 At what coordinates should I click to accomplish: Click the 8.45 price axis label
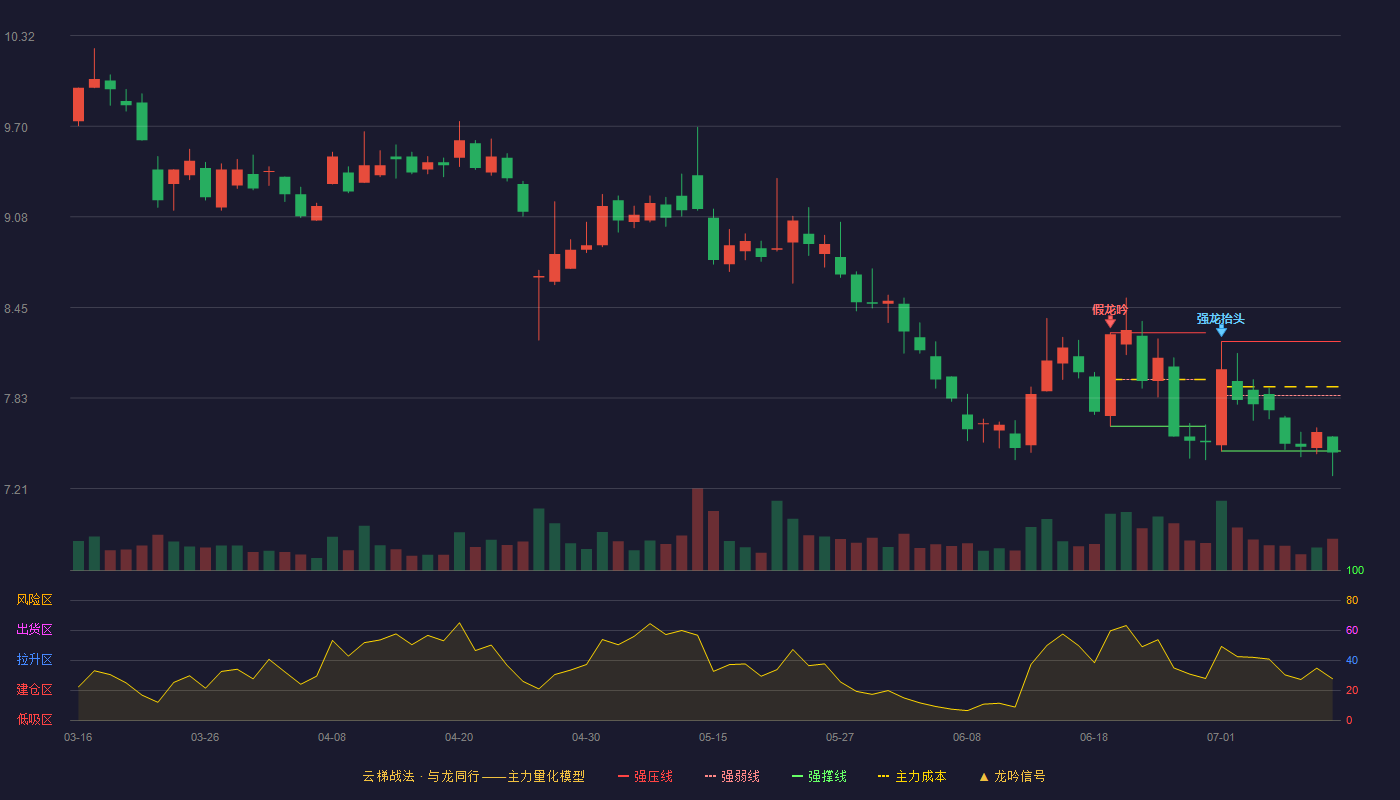[16, 309]
